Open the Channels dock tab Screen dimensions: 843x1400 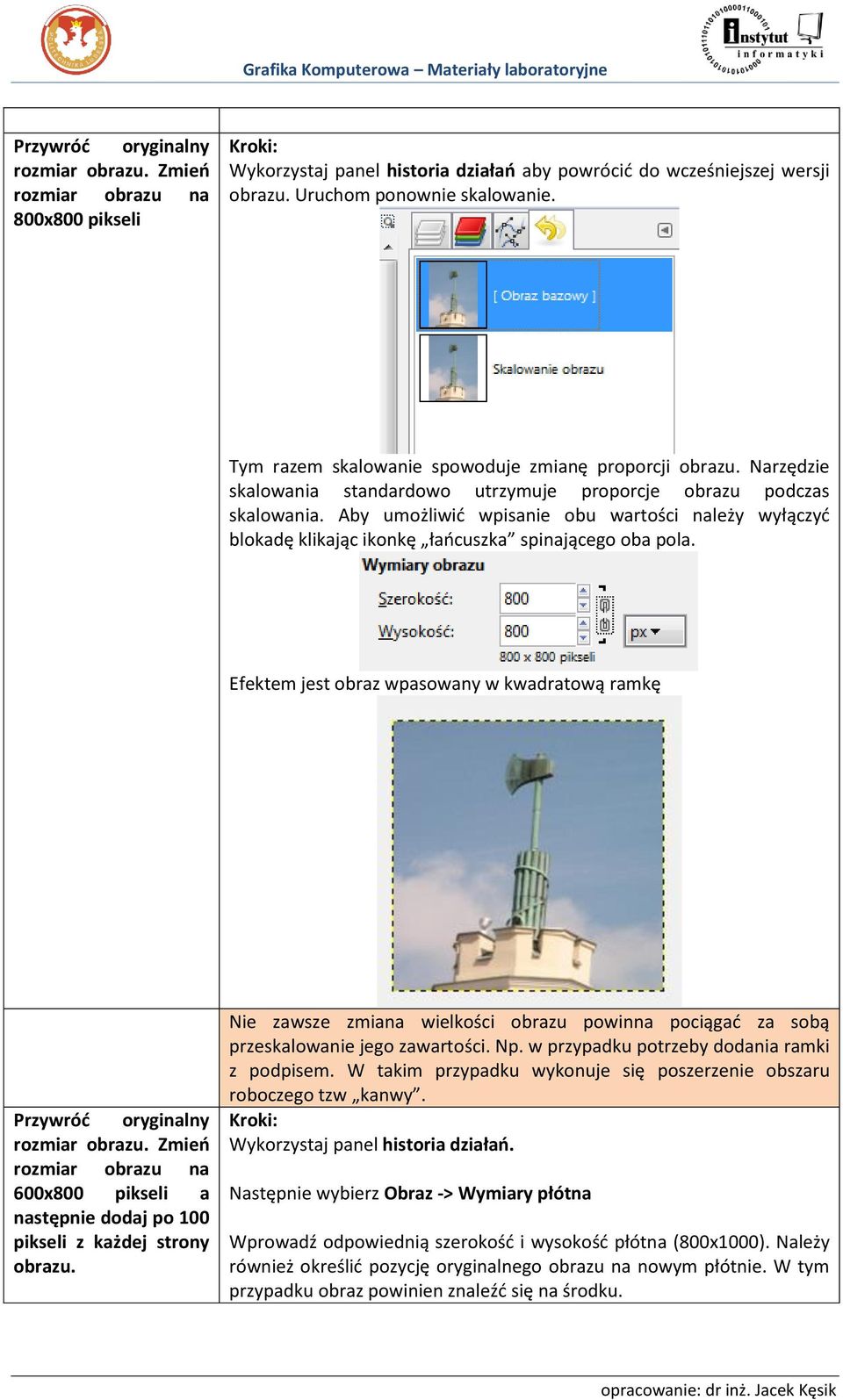pos(471,232)
